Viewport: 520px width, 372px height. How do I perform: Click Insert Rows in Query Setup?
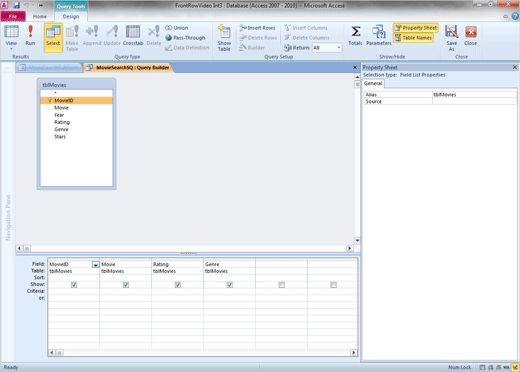[x=257, y=28]
